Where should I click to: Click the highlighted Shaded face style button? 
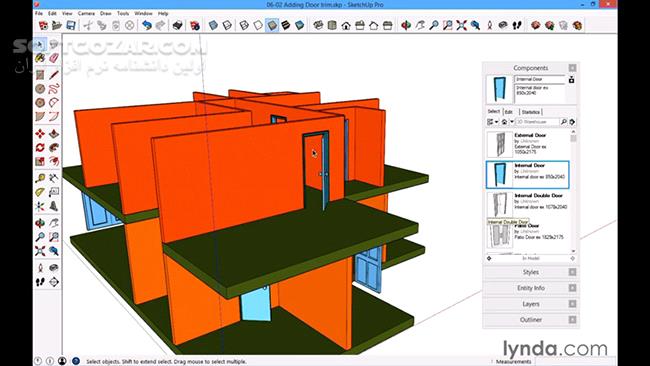[272, 26]
